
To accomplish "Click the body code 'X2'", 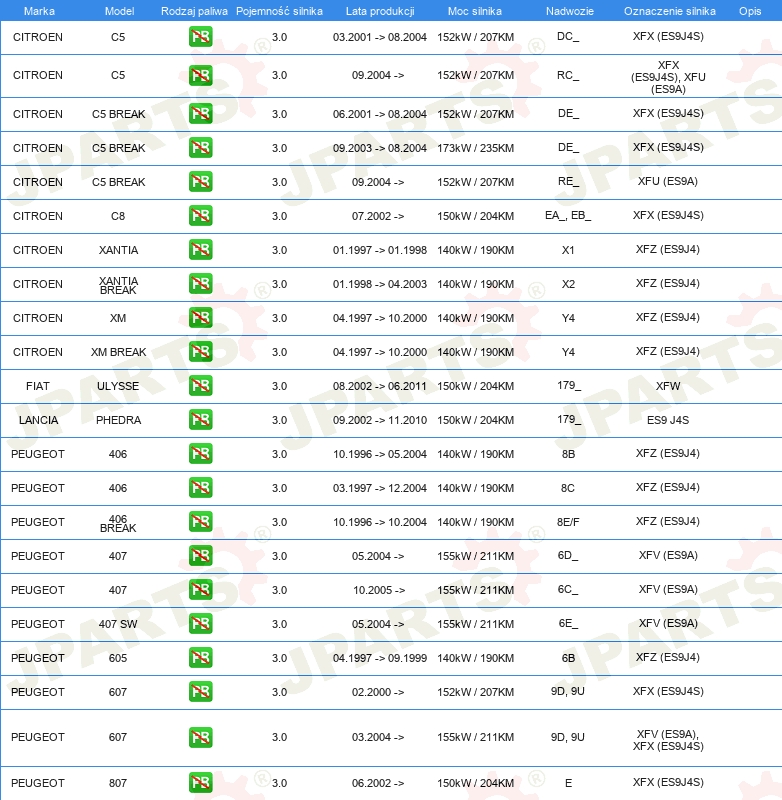I will pyautogui.click(x=568, y=284).
